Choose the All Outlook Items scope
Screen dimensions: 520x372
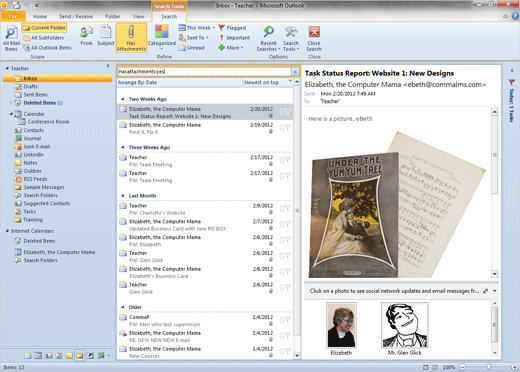click(x=47, y=48)
